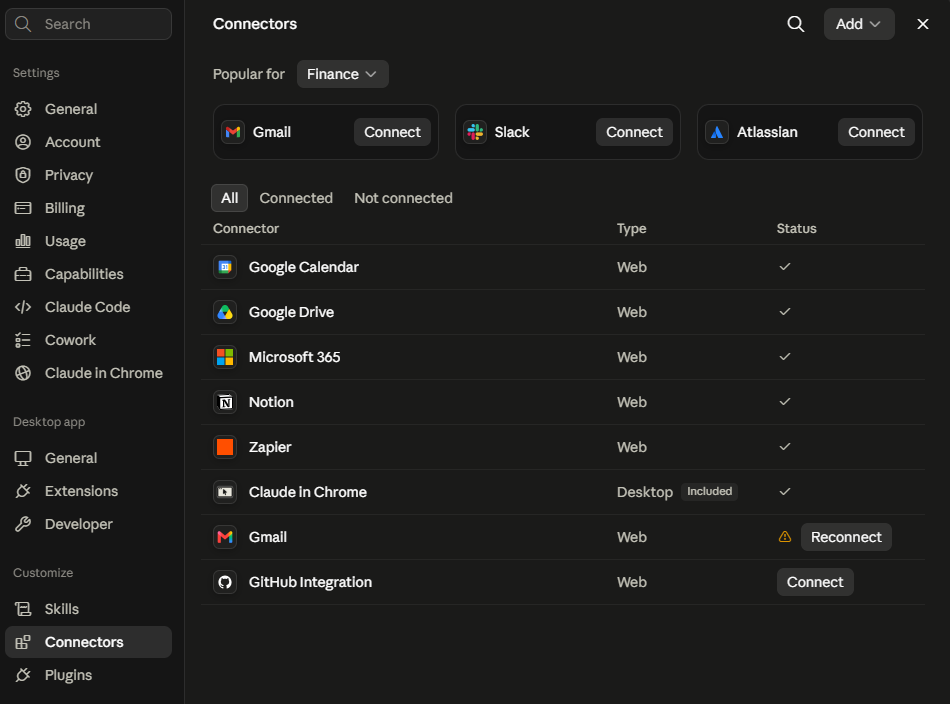950x704 pixels.
Task: Click the Microsoft 365 logo icon
Action: [225, 357]
